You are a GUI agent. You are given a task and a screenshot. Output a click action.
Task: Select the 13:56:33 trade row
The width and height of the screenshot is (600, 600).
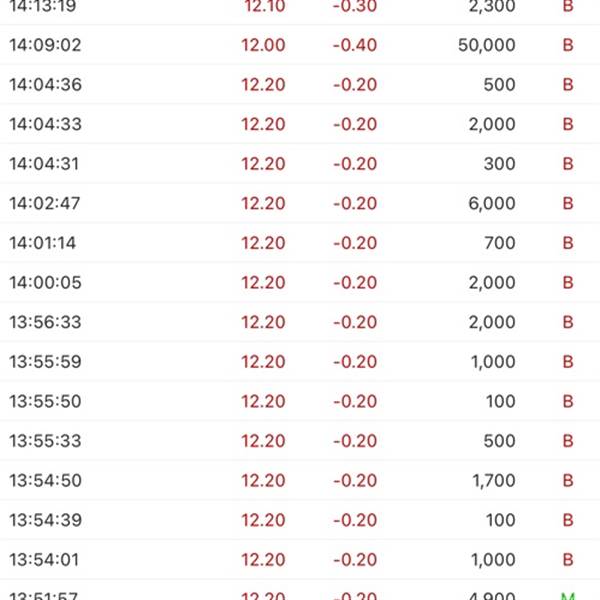click(x=300, y=322)
